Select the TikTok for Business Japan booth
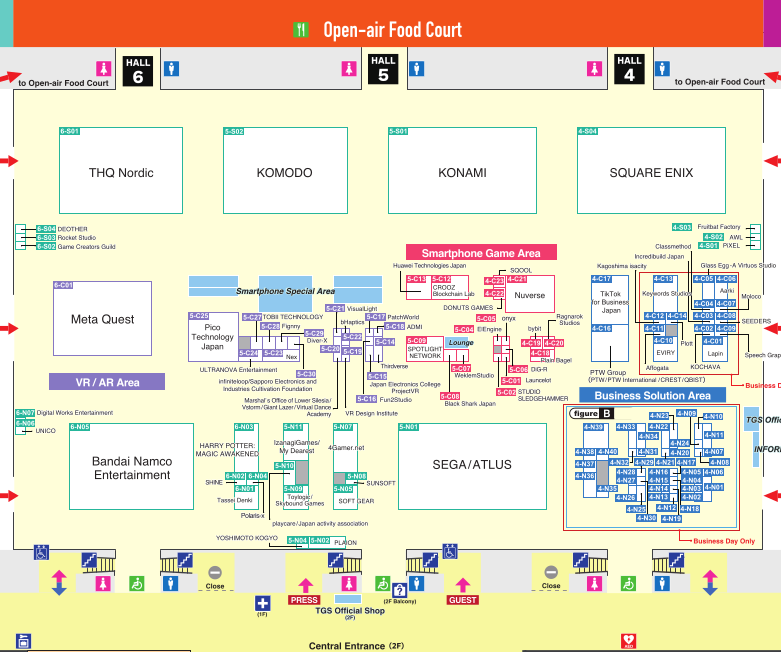Viewport: 781px width, 652px height. [x=610, y=301]
